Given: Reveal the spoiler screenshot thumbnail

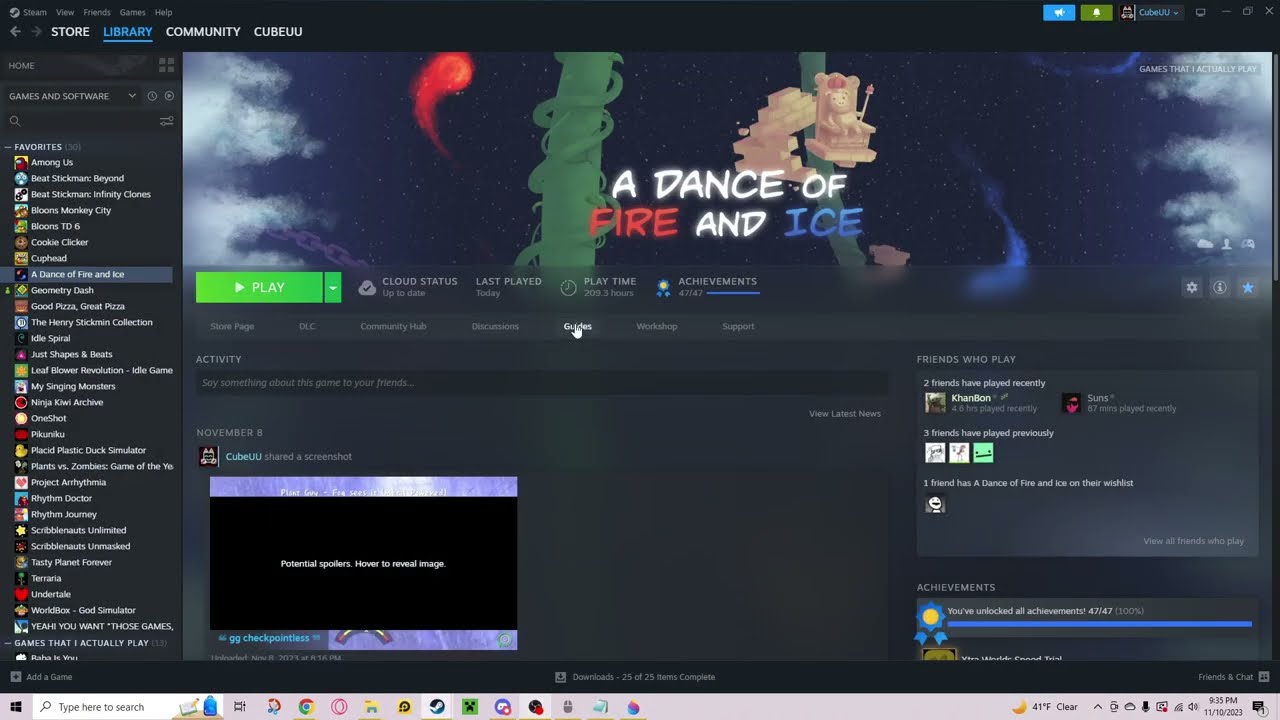Looking at the screenshot, I should (x=363, y=563).
